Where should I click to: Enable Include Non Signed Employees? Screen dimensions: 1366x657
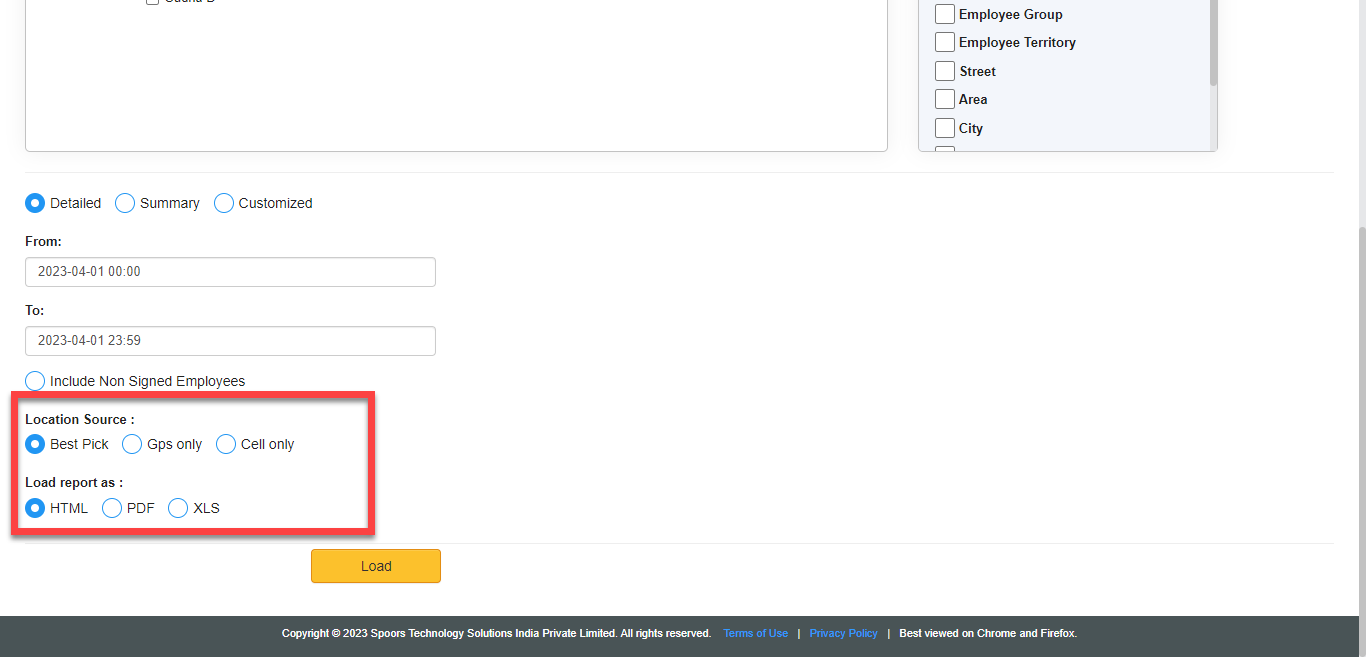(x=35, y=381)
